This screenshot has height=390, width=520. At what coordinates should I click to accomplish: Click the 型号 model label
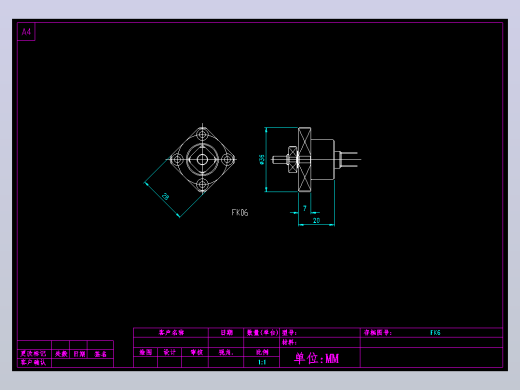tap(289, 333)
